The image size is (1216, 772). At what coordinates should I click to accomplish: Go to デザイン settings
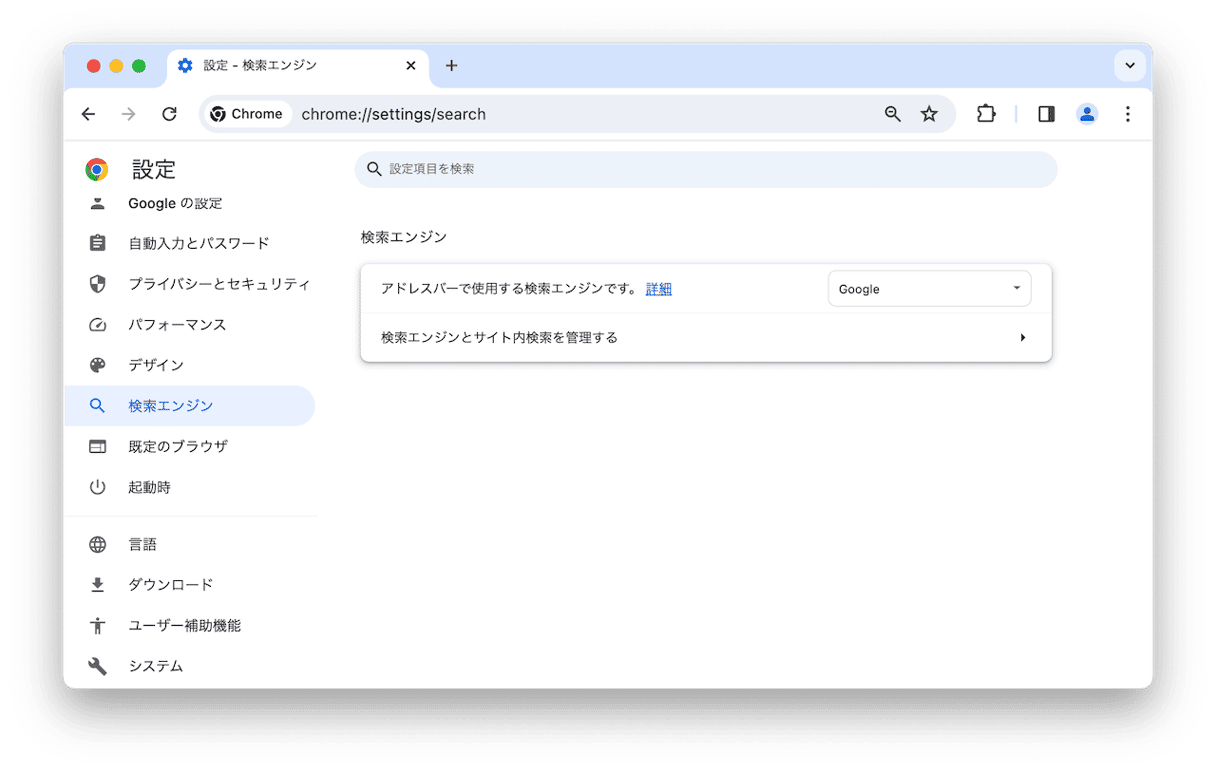(156, 365)
